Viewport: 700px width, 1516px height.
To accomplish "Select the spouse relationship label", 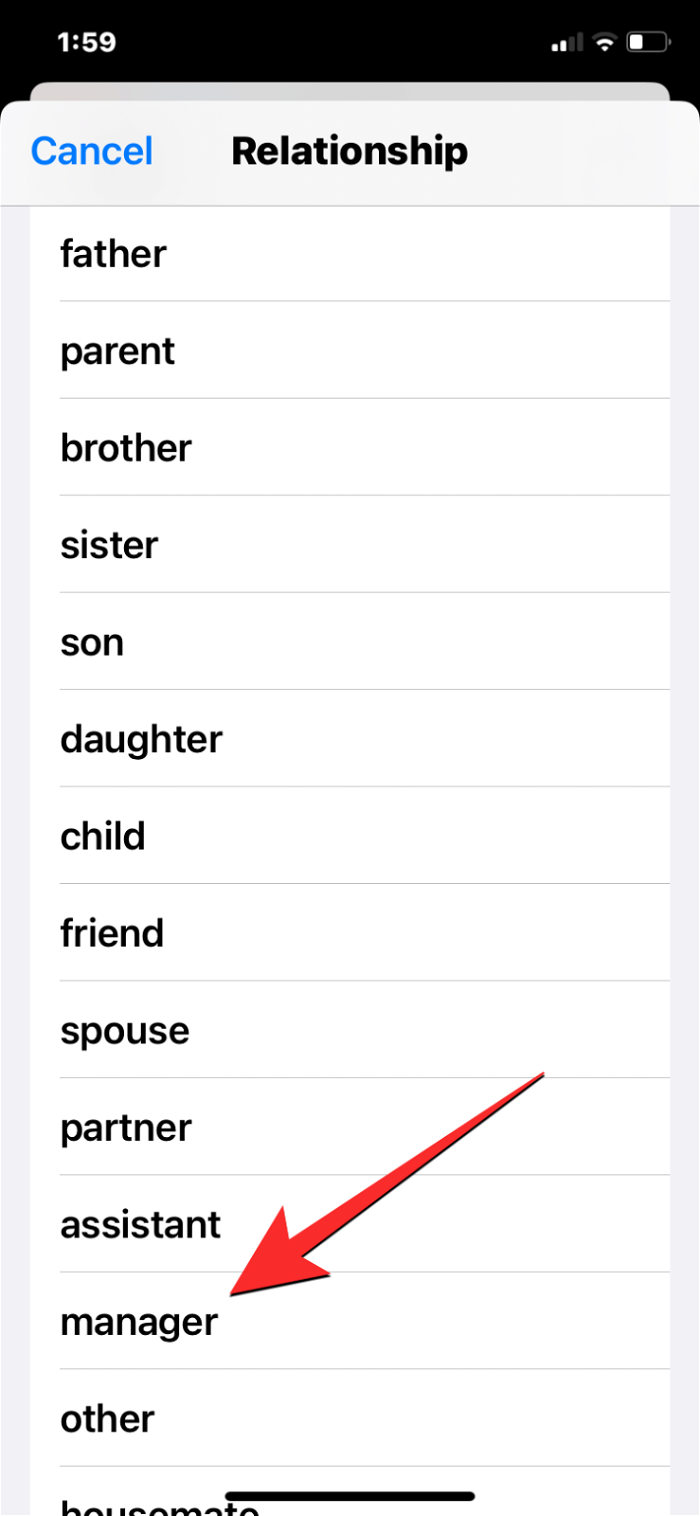I will point(125,1029).
